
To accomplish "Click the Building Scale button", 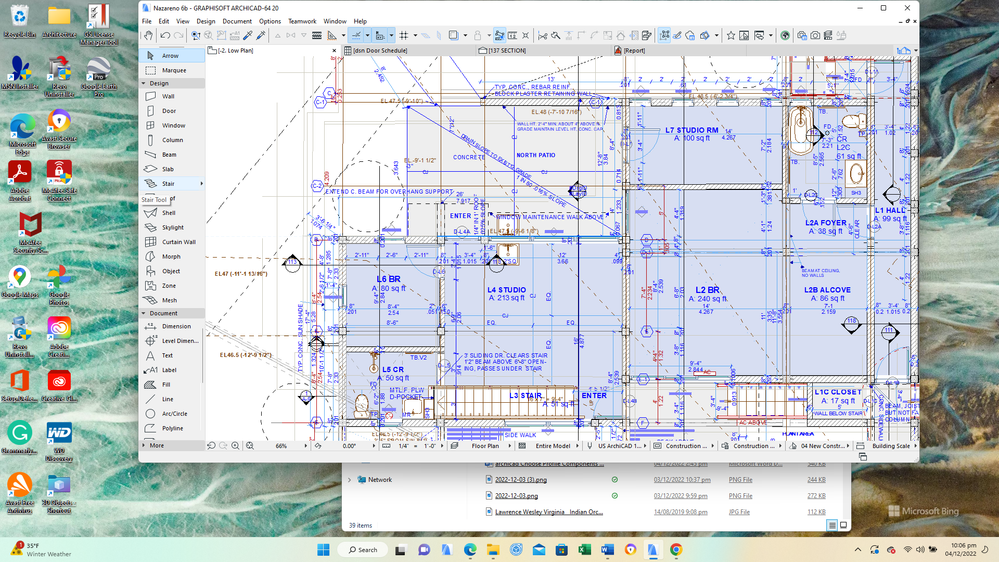I will click(x=890, y=446).
